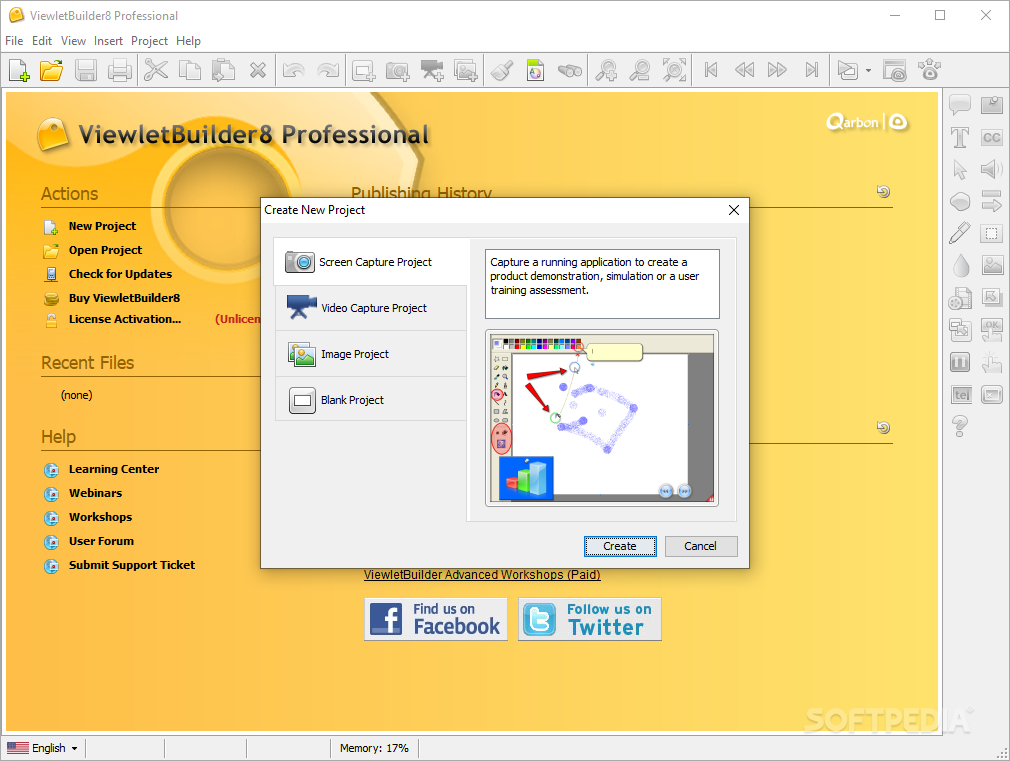This screenshot has width=1010, height=761.
Task: Click Submit Support Ticket link
Action: (132, 565)
